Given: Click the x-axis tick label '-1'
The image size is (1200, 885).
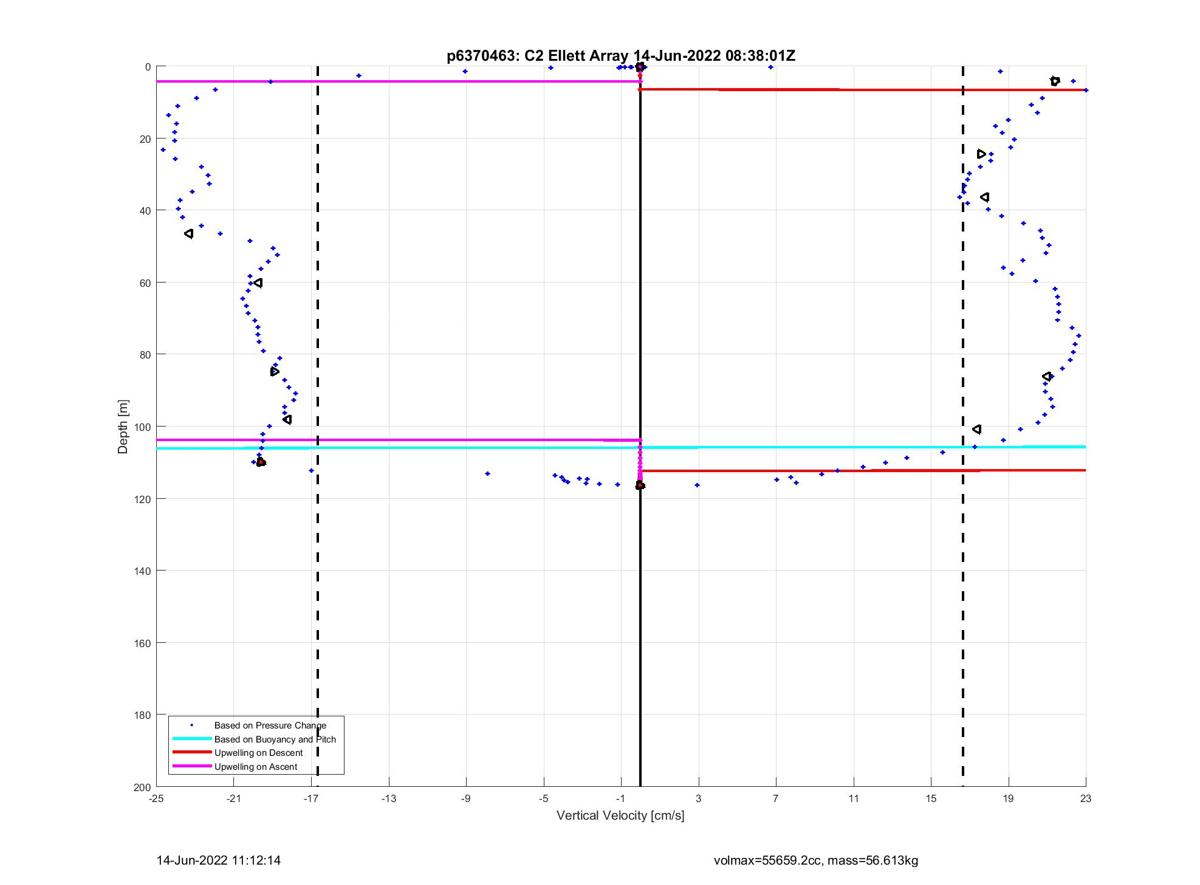Looking at the screenshot, I should click(x=621, y=798).
